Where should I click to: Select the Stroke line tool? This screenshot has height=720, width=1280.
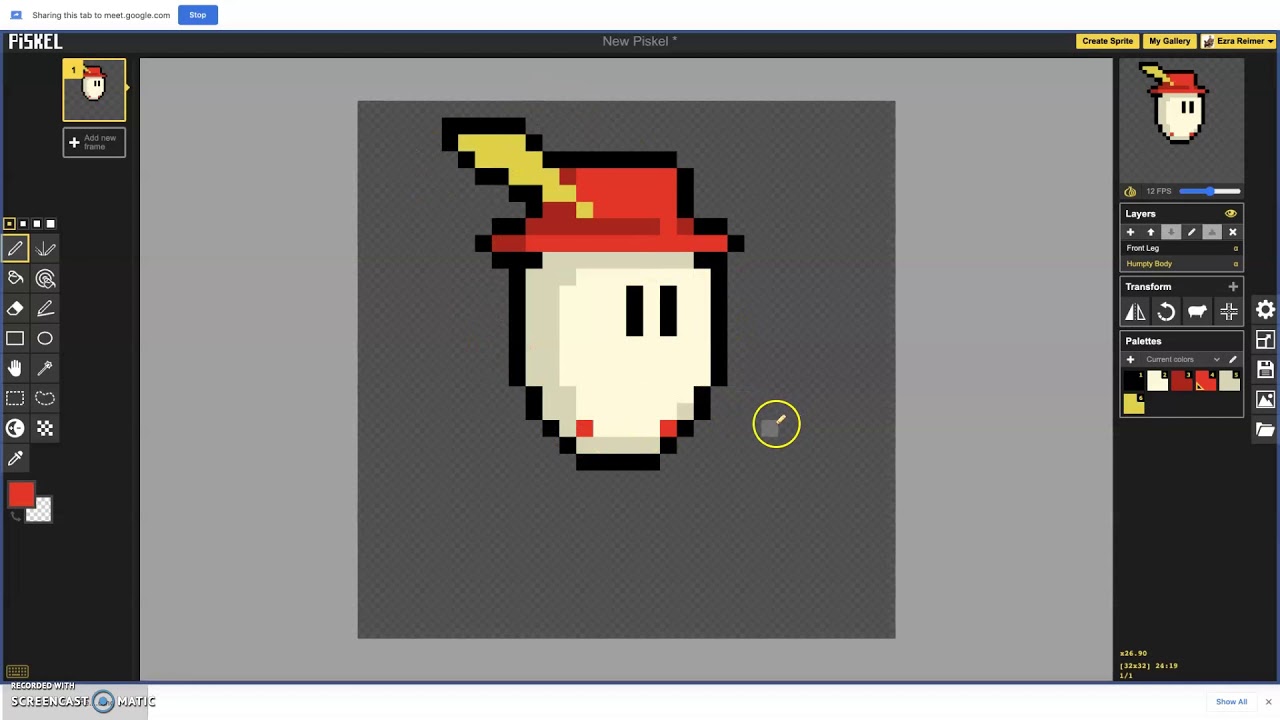(x=45, y=309)
